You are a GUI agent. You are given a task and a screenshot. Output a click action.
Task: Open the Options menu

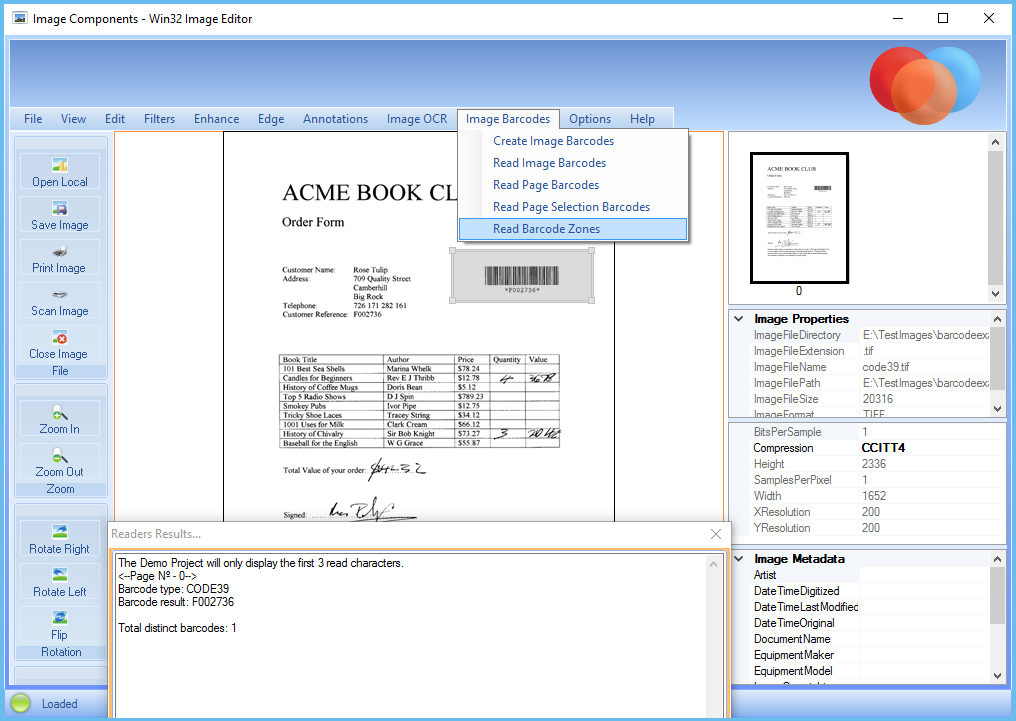(x=590, y=119)
